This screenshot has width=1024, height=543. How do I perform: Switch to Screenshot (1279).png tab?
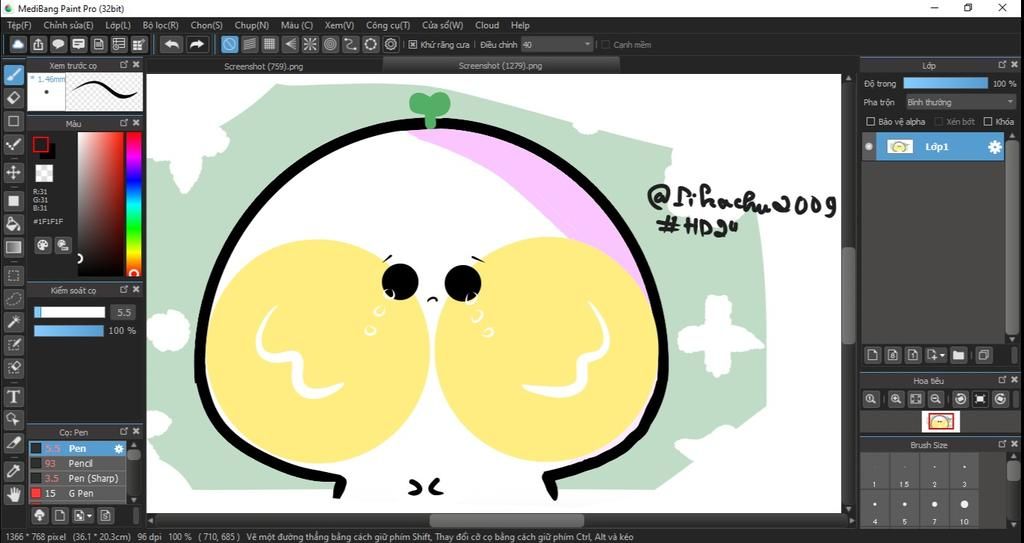pos(500,66)
